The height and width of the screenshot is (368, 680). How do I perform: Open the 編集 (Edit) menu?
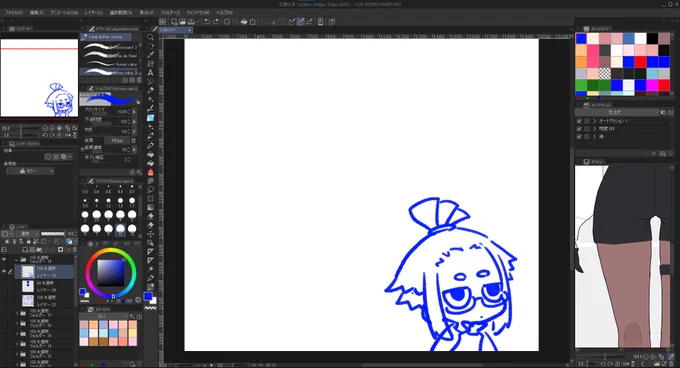[x=36, y=13]
